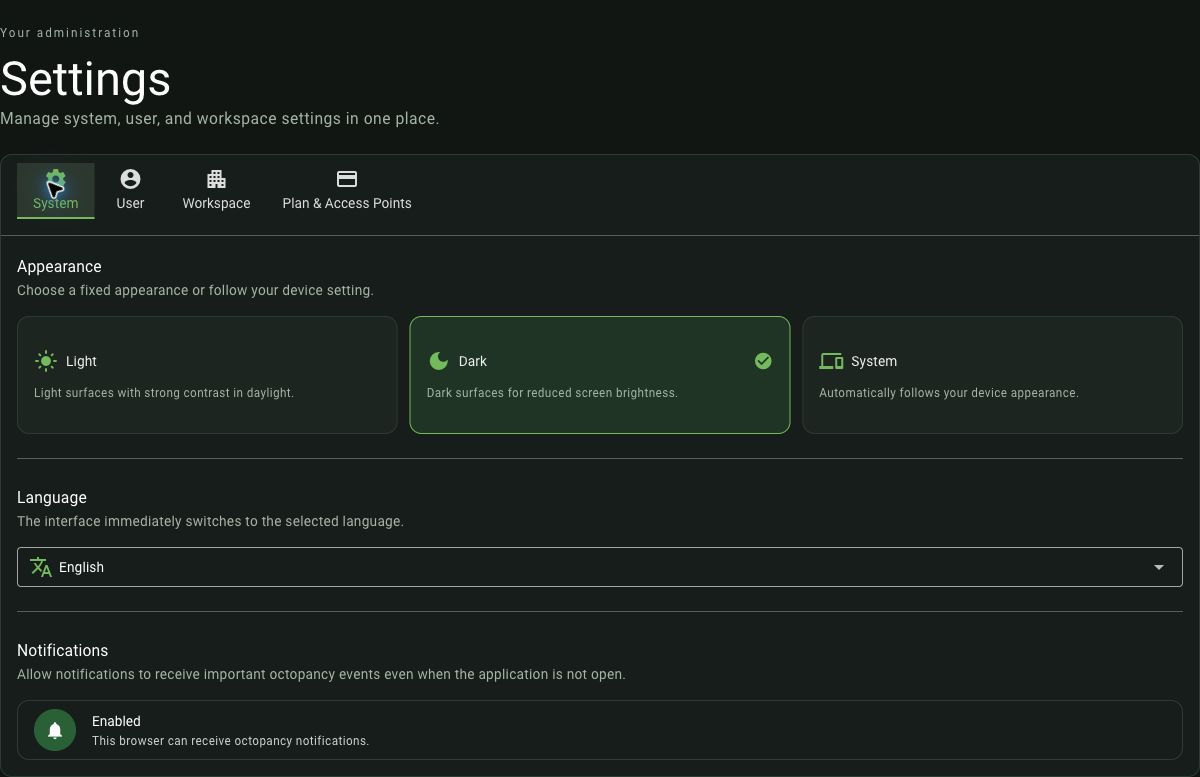Select the Light appearance option
This screenshot has height=777, width=1200.
[x=207, y=375]
